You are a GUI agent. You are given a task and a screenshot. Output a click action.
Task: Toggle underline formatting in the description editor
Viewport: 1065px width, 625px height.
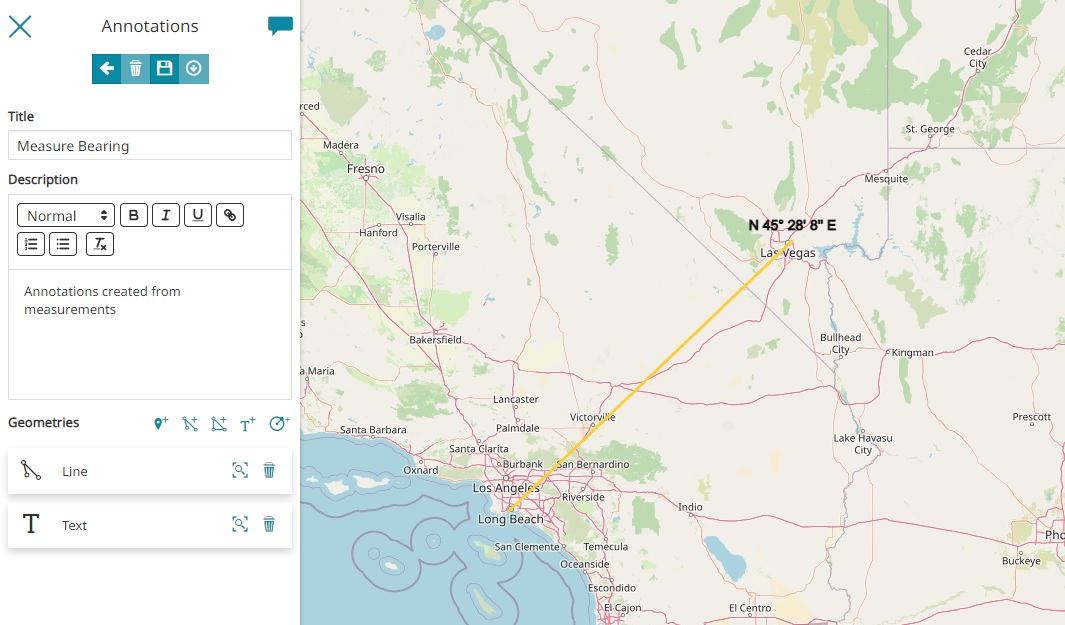tap(198, 215)
